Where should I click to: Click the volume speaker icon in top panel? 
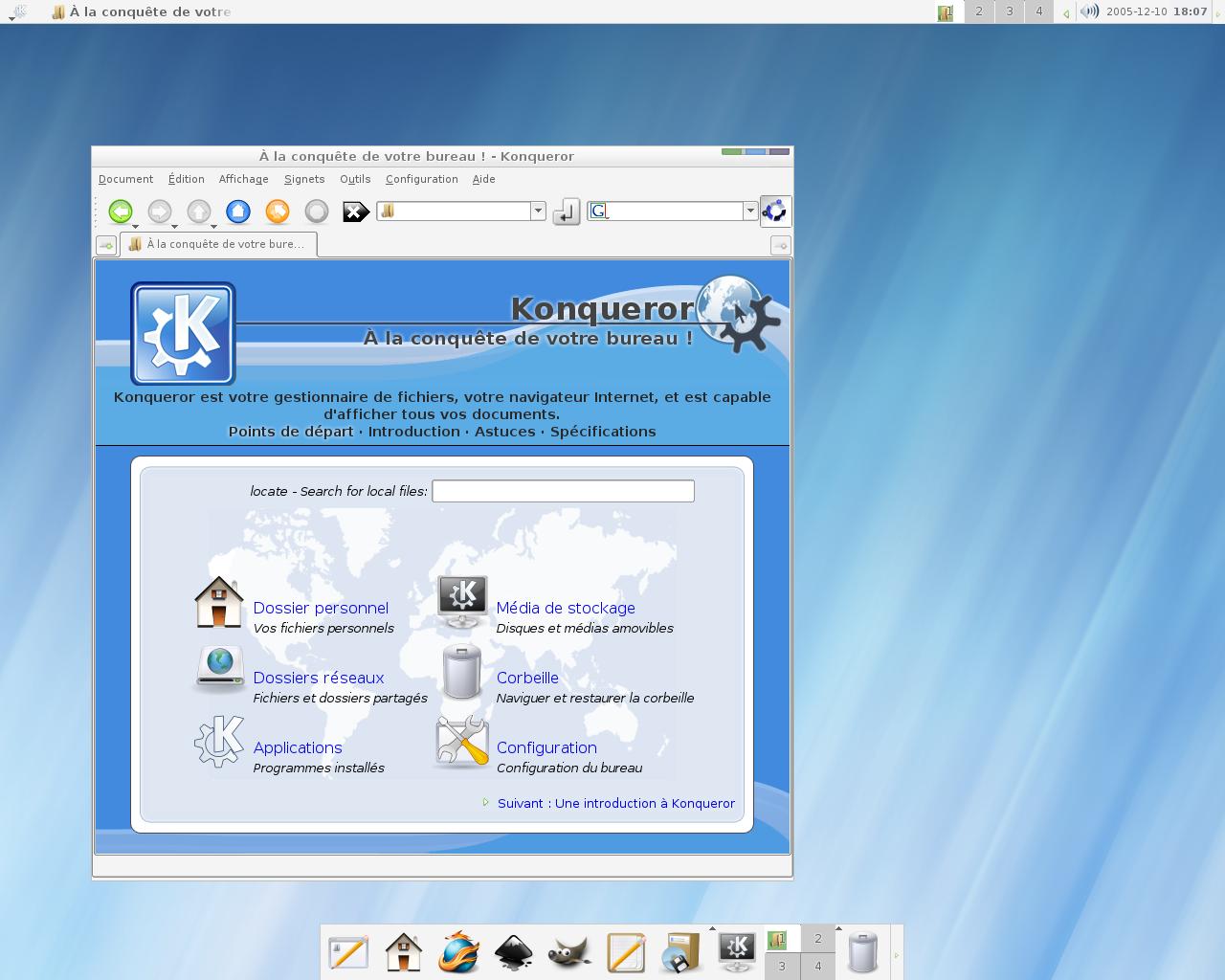(x=1090, y=11)
